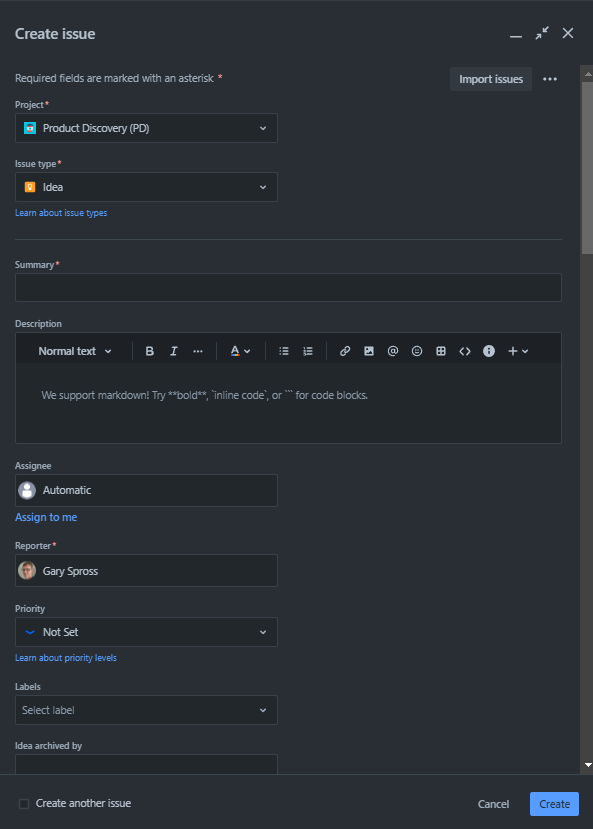The image size is (593, 829).
Task: Insert a table into description
Action: click(x=441, y=351)
